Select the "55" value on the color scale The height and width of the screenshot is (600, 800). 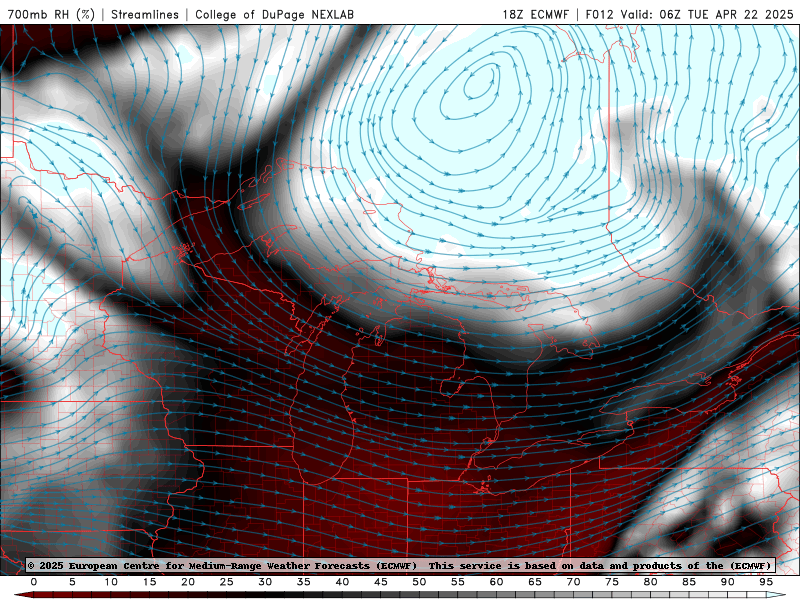click(x=458, y=582)
